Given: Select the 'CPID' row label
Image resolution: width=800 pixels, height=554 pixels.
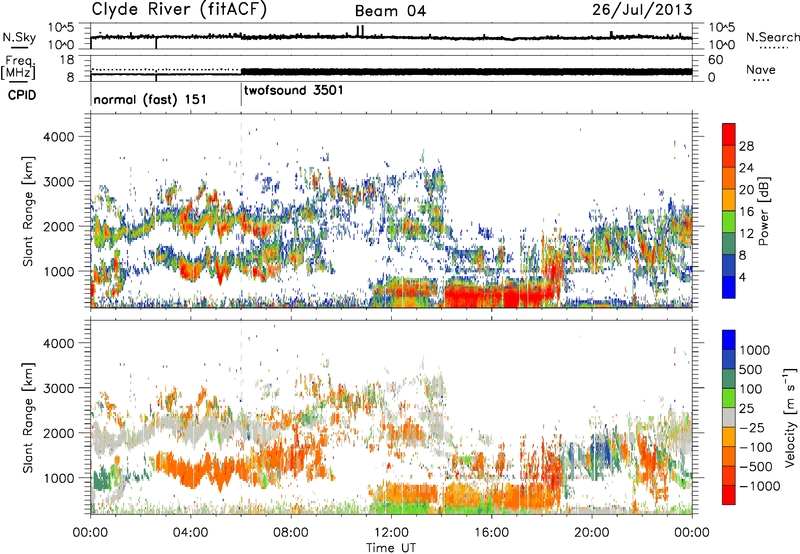Looking at the screenshot, I should pos(21,95).
